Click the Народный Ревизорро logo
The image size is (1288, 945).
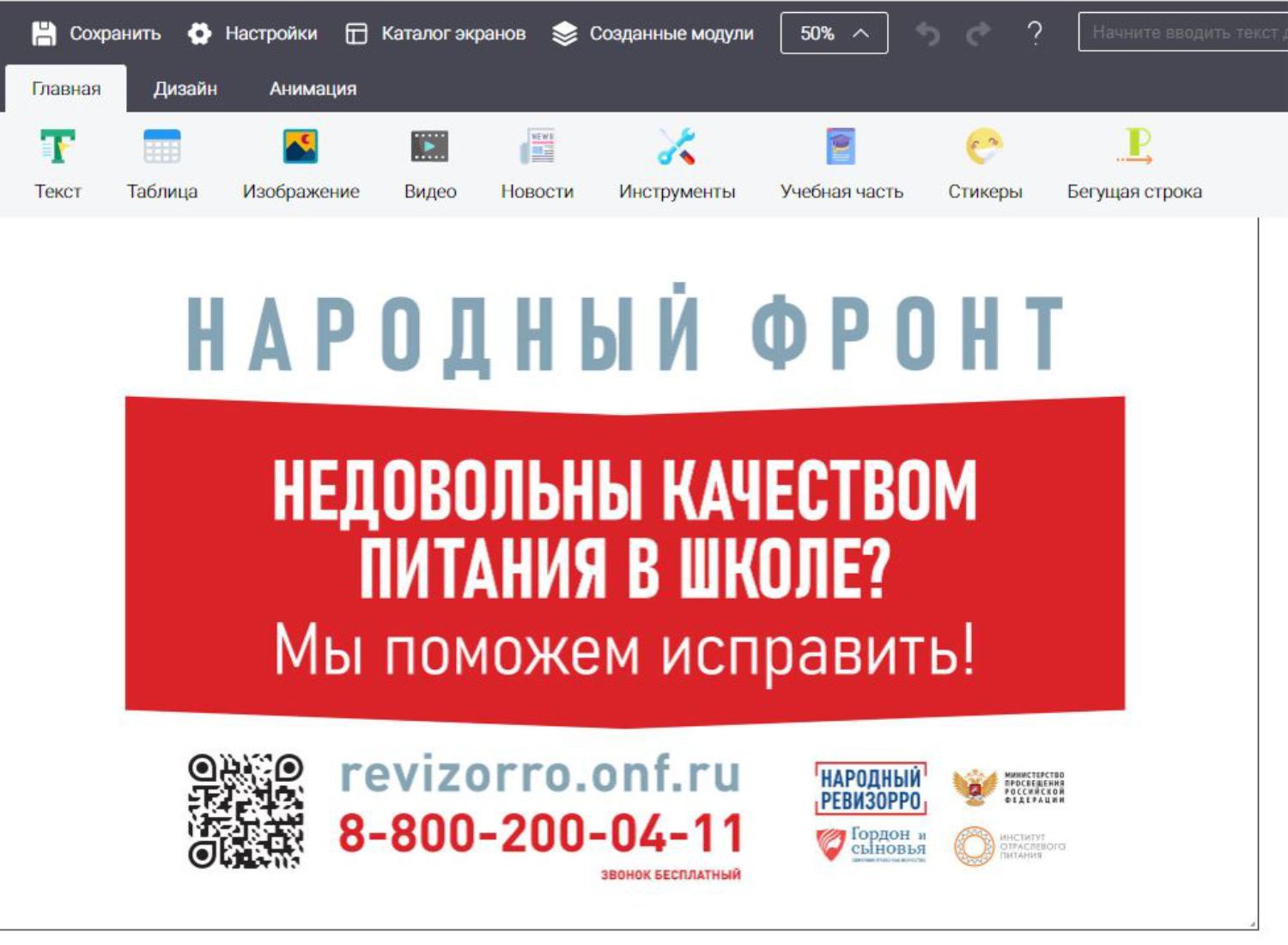click(871, 789)
